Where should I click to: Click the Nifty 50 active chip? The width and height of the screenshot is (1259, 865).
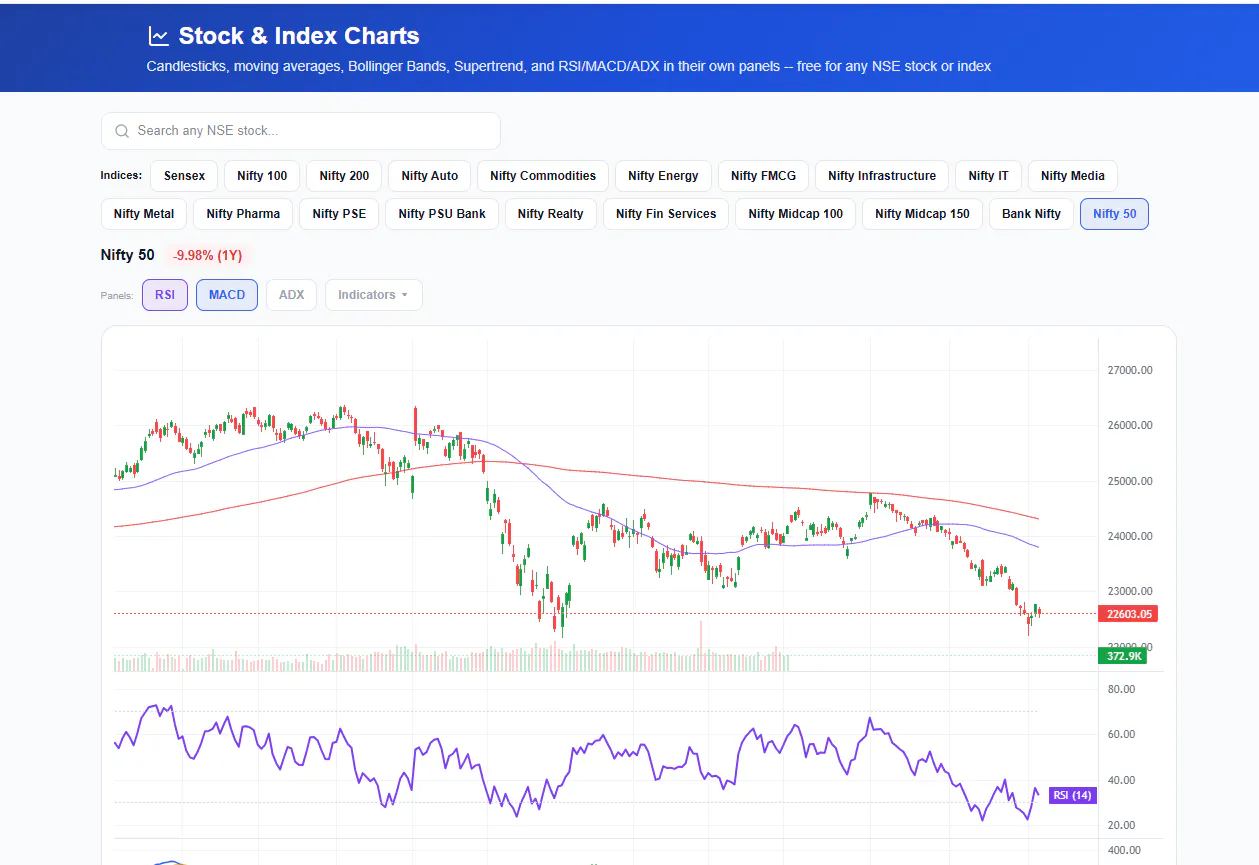point(1114,214)
